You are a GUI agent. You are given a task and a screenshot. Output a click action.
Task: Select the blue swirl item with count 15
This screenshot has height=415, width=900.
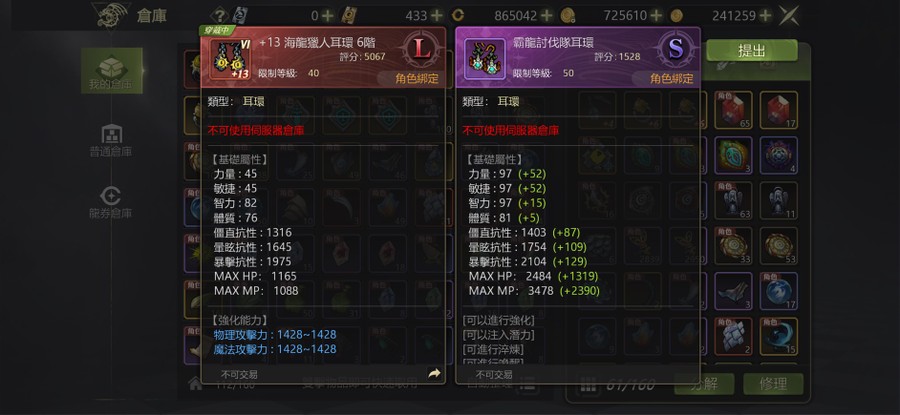(778, 336)
